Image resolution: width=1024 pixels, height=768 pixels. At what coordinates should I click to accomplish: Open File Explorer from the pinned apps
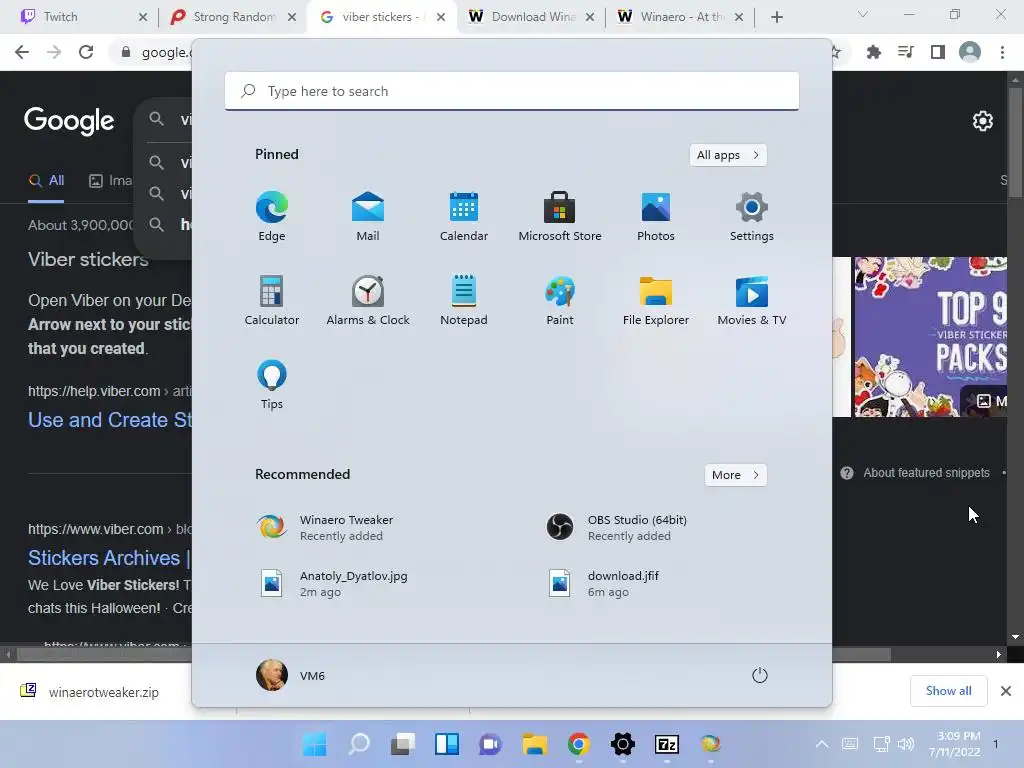656,300
